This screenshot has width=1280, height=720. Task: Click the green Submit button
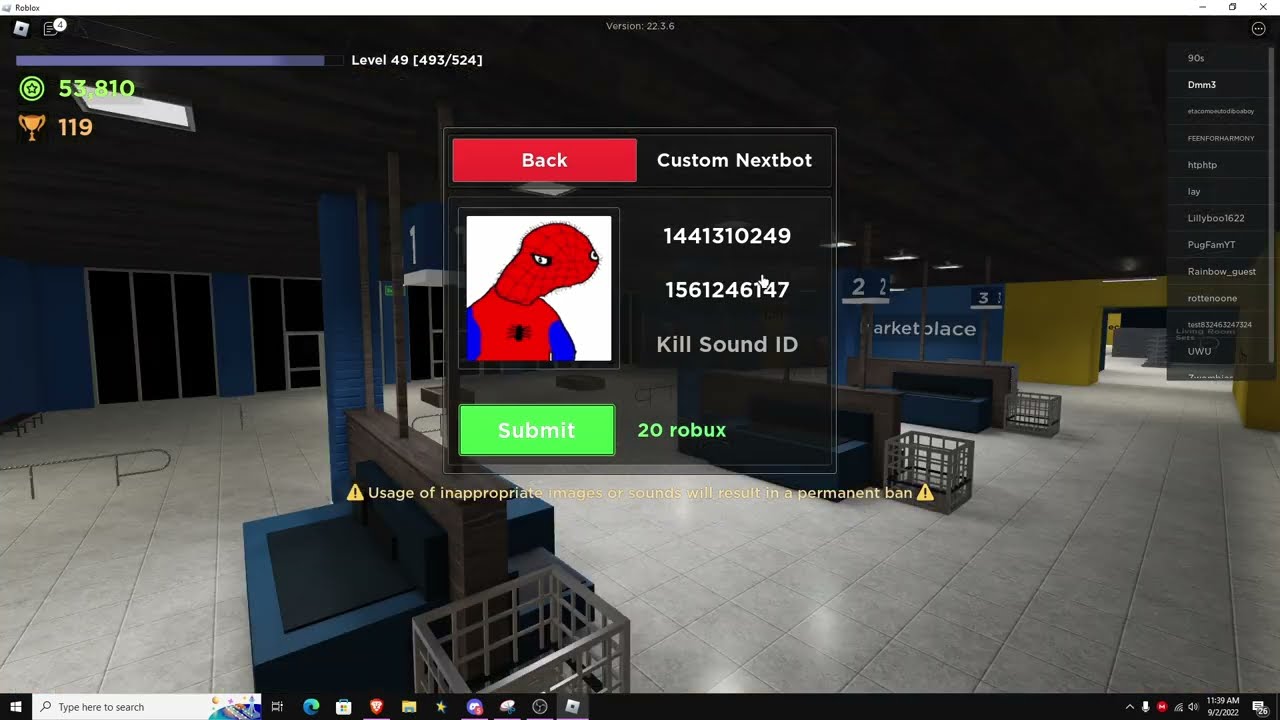(537, 430)
